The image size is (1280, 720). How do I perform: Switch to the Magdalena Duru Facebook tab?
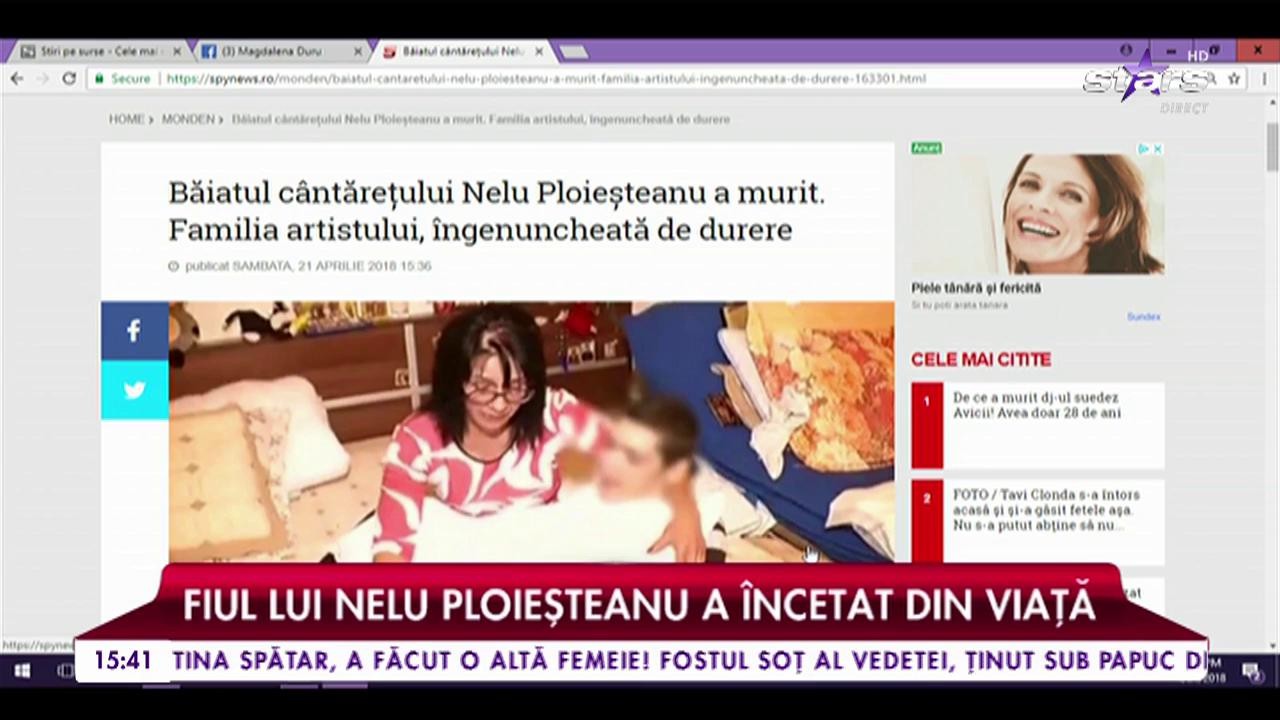(270, 51)
